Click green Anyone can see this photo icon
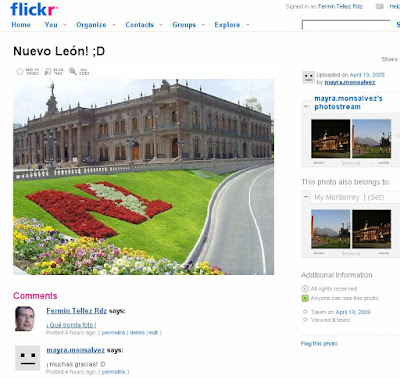The image size is (400, 379). pyautogui.click(x=305, y=298)
